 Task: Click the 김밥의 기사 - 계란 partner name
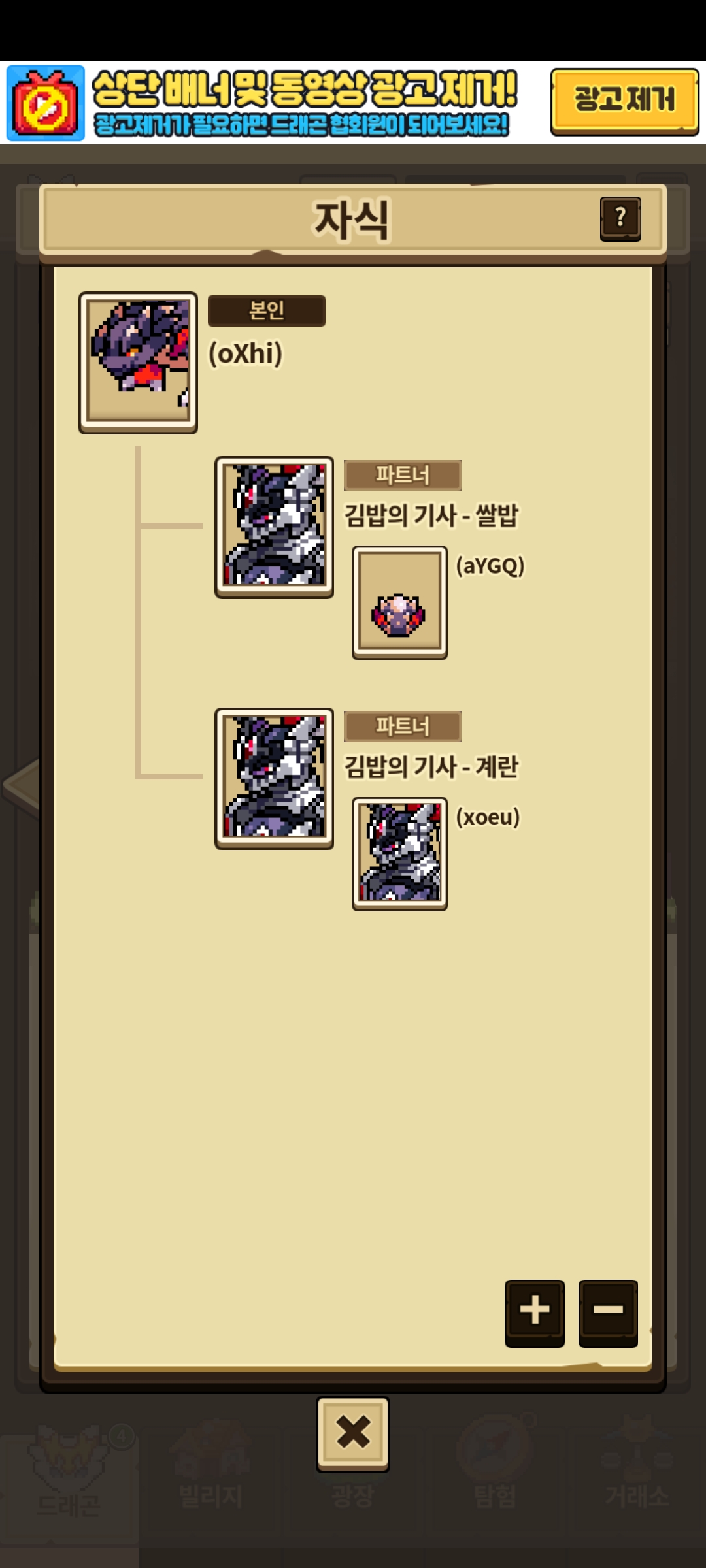(431, 766)
